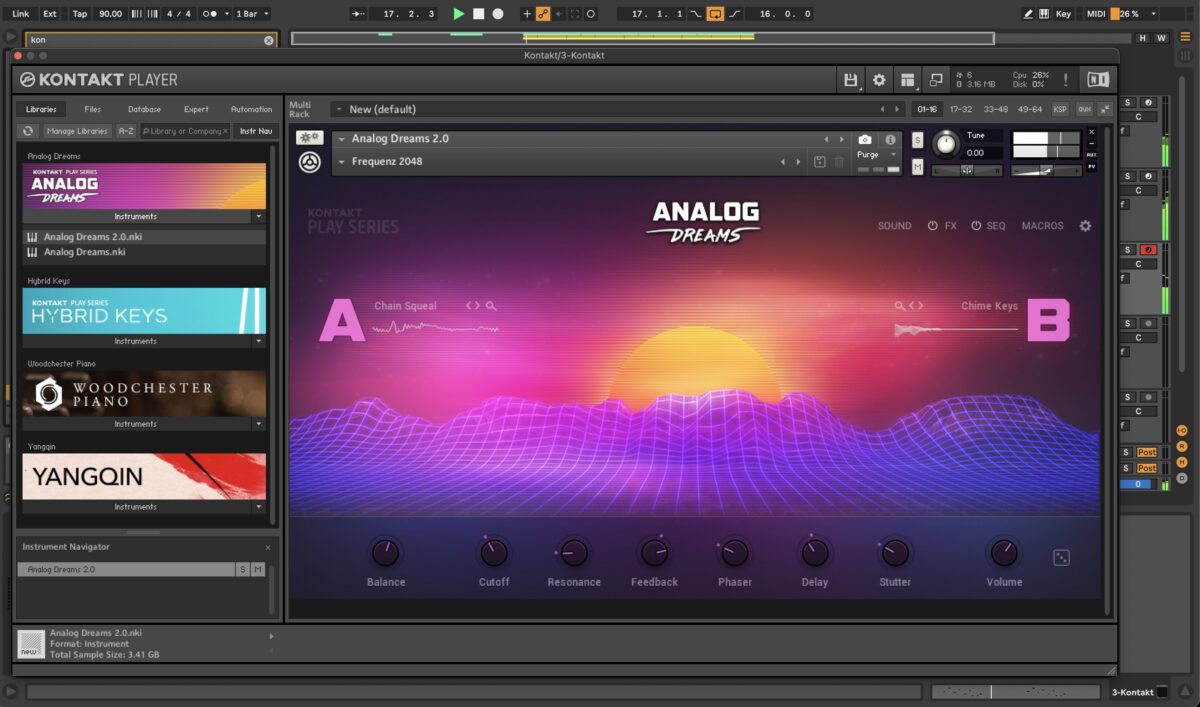The height and width of the screenshot is (707, 1200).
Task: Expand Hybrid Keys Instruments dropdown arrow
Action: (258, 341)
